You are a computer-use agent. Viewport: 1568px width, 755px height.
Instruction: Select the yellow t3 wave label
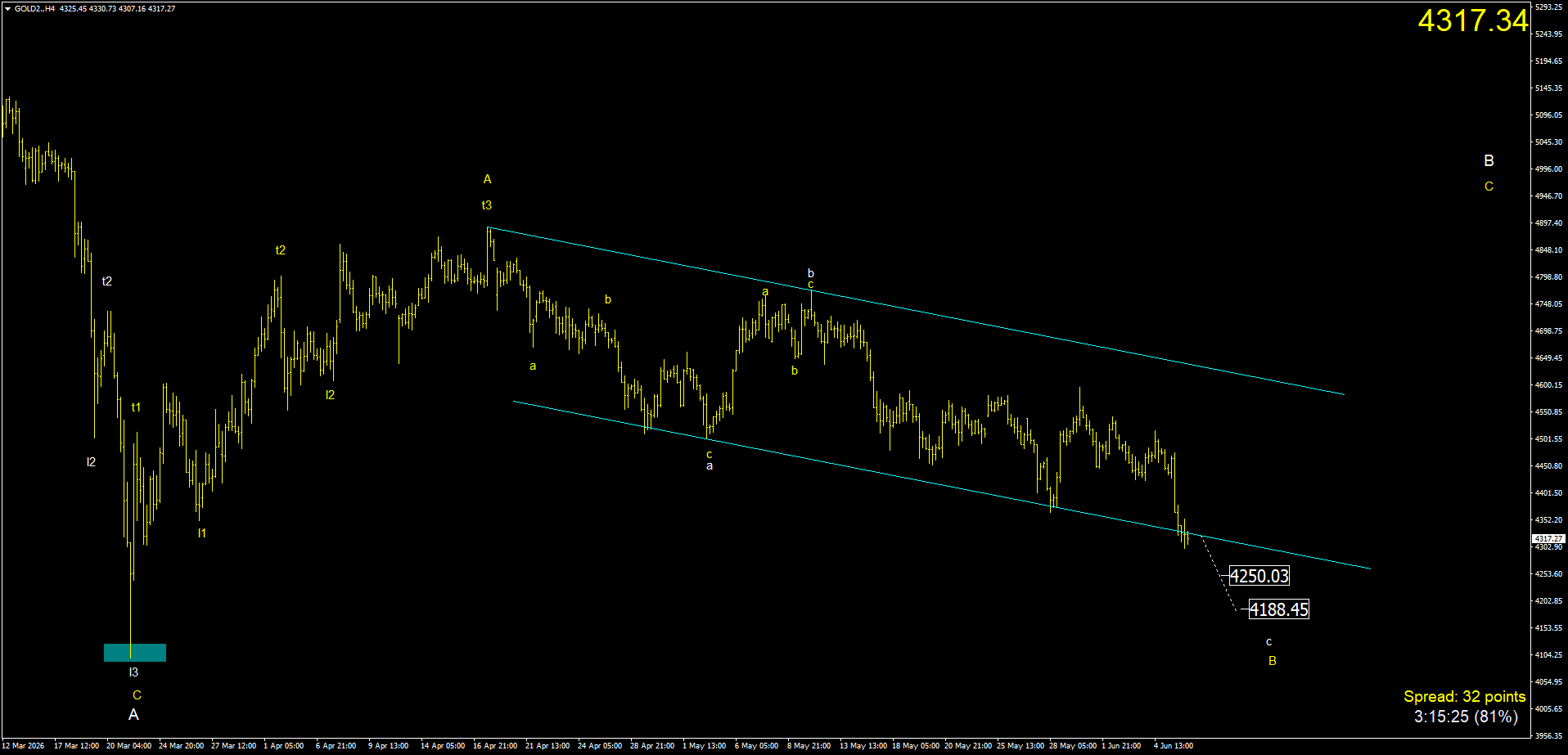tap(487, 205)
